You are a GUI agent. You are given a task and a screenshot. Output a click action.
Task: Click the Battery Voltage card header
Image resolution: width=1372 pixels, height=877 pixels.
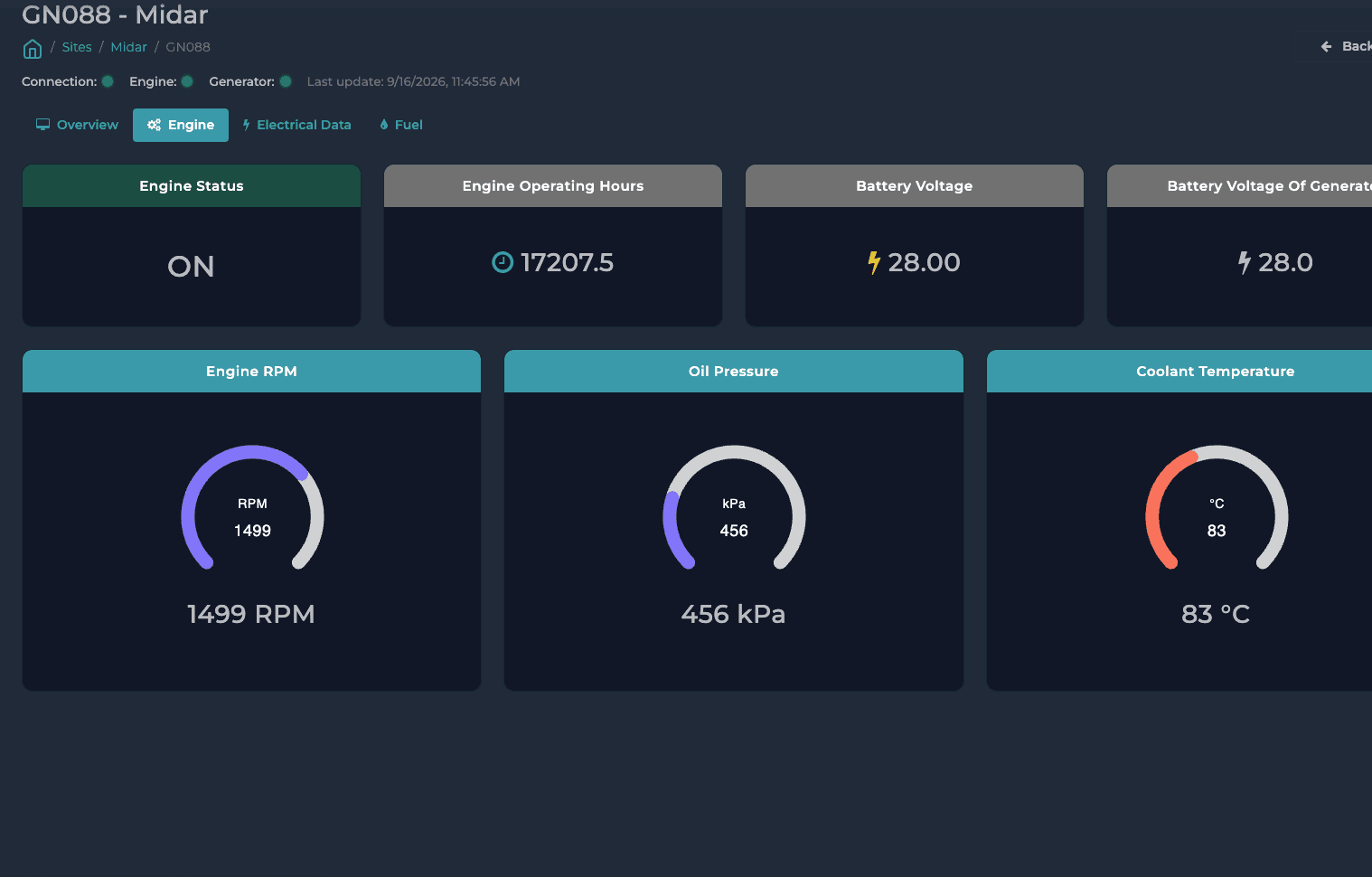tap(915, 186)
